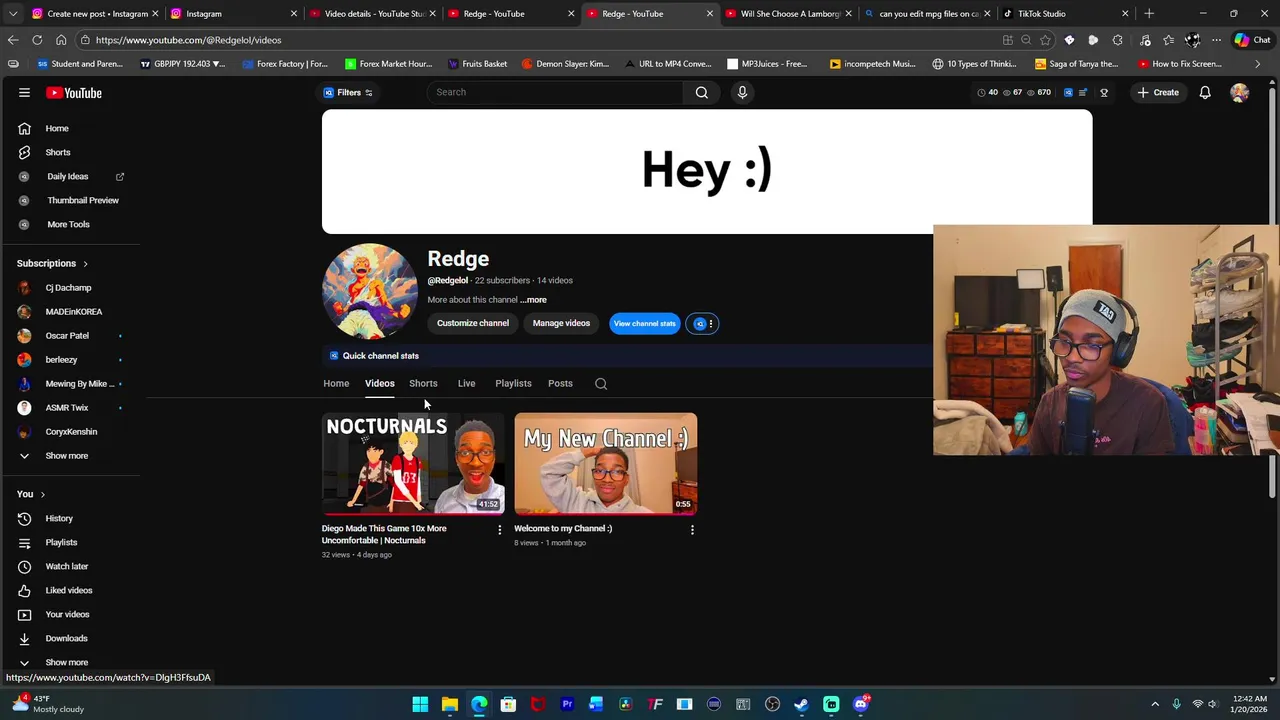
Task: Switch to channel Shorts tab
Action: pos(423,383)
